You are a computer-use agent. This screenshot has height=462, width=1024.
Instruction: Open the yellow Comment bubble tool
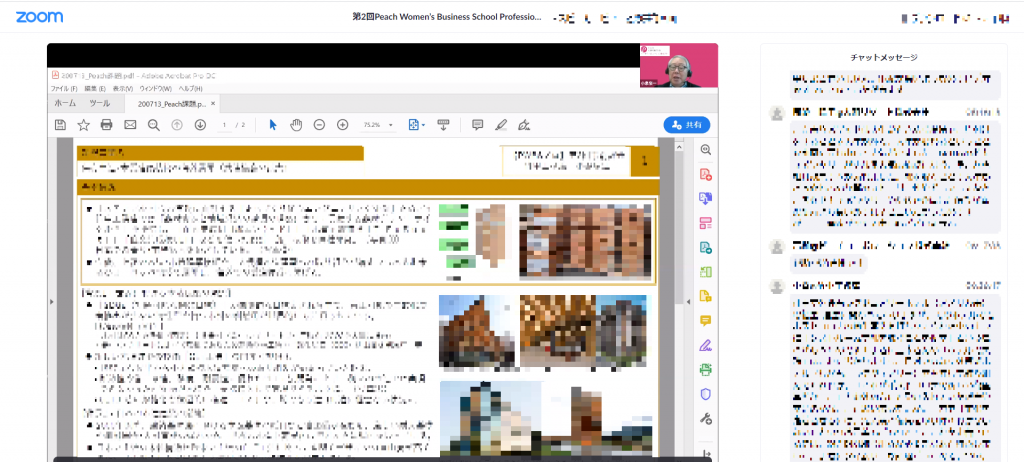click(705, 320)
